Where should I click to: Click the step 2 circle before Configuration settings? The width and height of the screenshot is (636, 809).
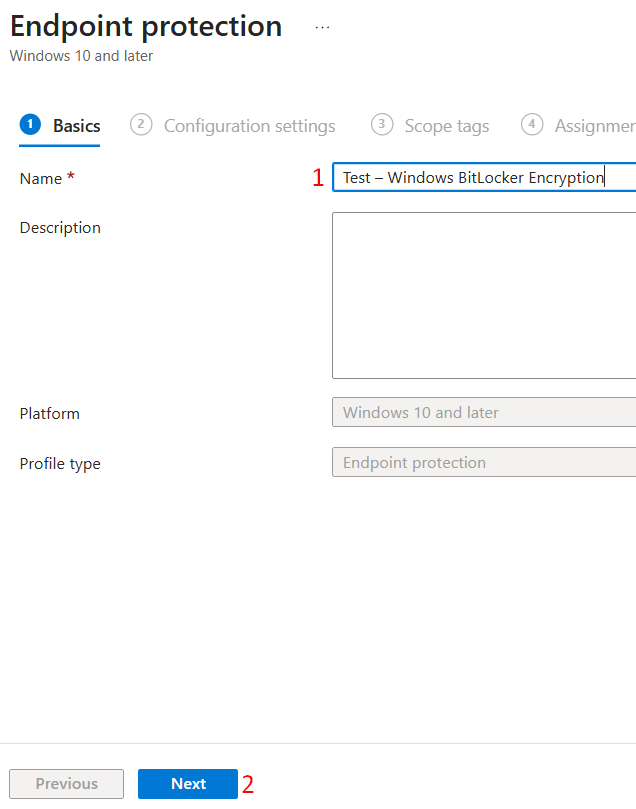[x=141, y=125]
